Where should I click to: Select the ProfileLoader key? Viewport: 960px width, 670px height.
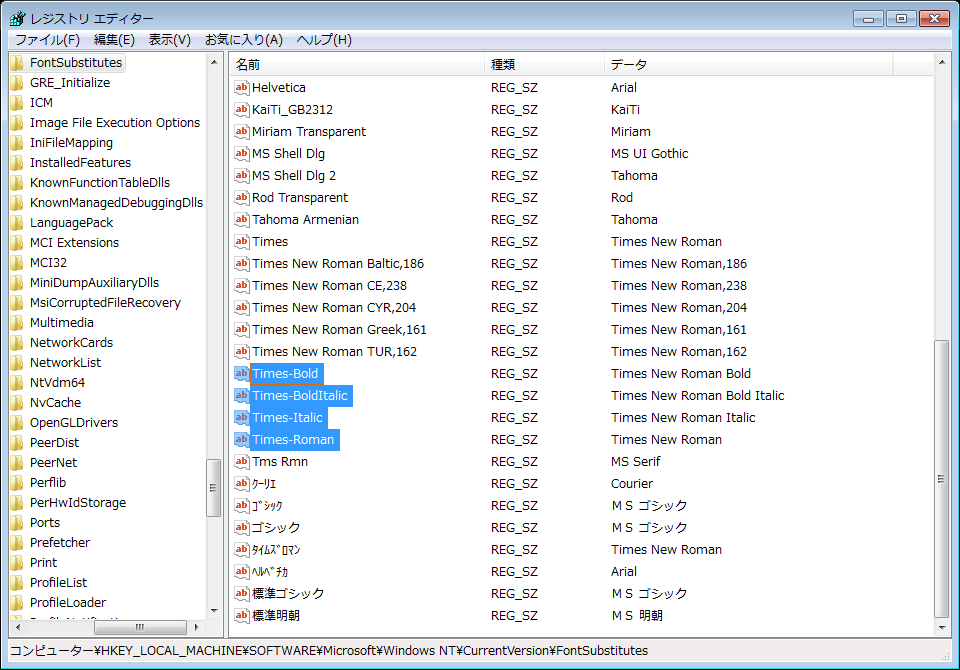click(x=68, y=603)
